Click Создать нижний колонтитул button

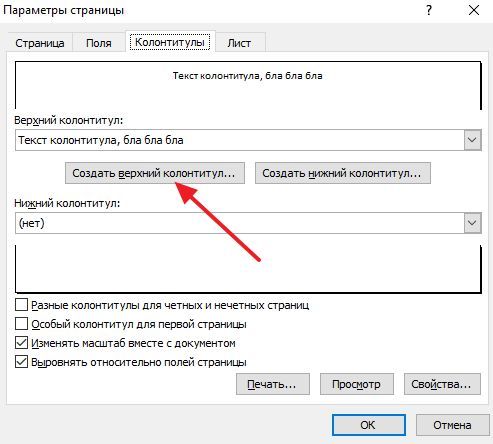click(343, 173)
